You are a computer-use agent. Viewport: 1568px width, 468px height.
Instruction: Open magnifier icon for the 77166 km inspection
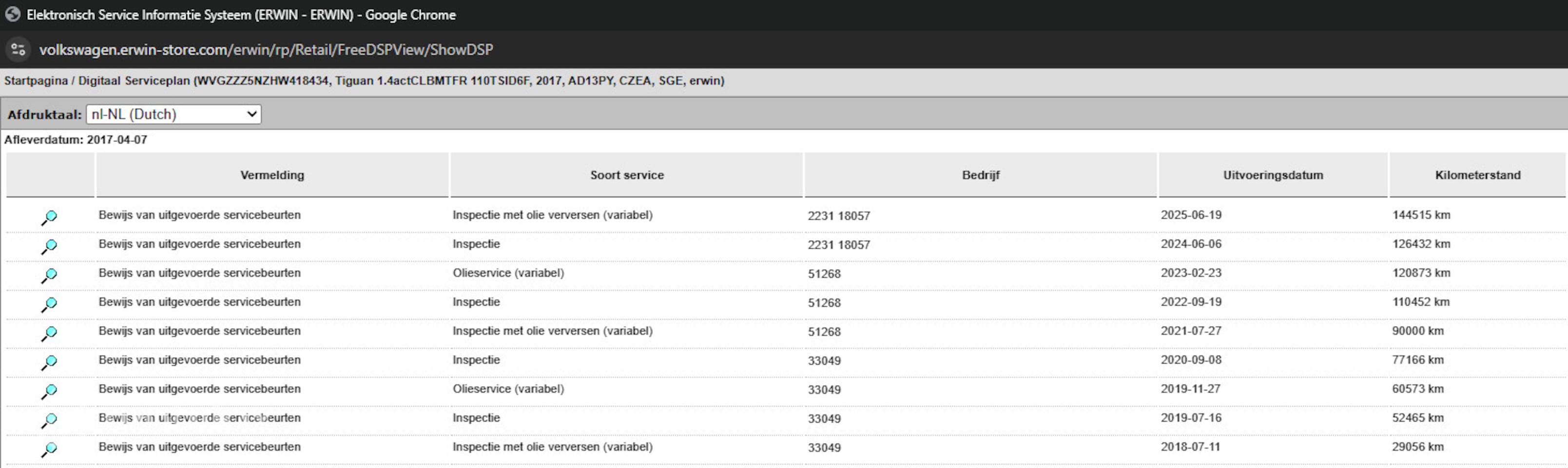(49, 362)
